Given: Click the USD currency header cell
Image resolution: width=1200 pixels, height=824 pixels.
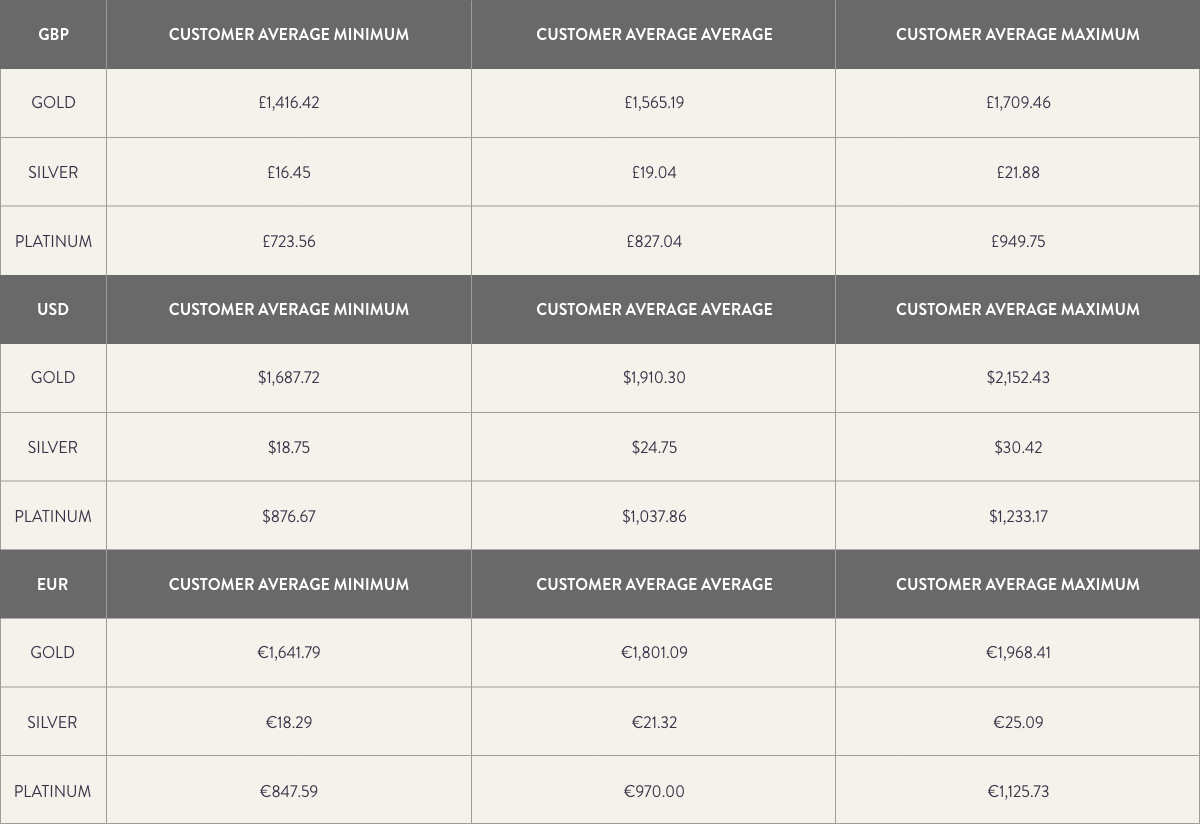Looking at the screenshot, I should pos(53,309).
